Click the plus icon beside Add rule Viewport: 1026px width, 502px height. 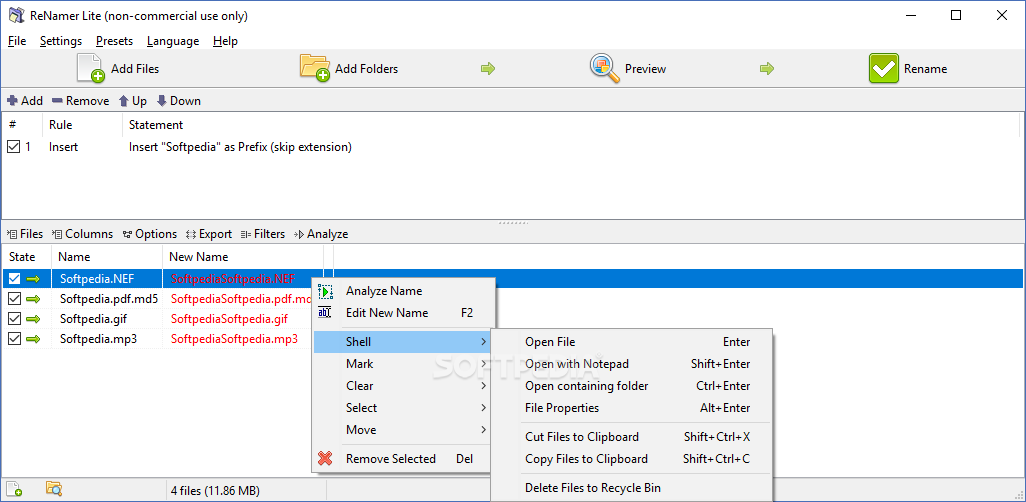coord(12,101)
